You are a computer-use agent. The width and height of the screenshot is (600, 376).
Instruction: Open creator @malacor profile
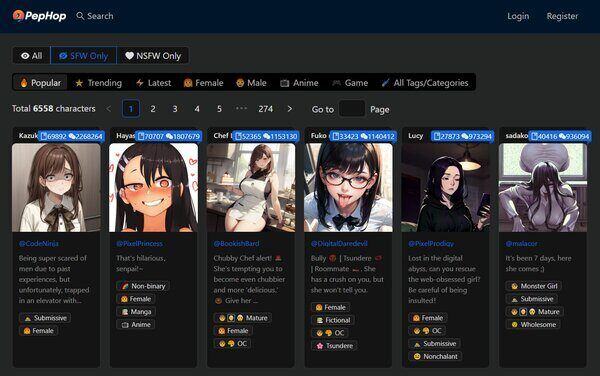point(521,244)
